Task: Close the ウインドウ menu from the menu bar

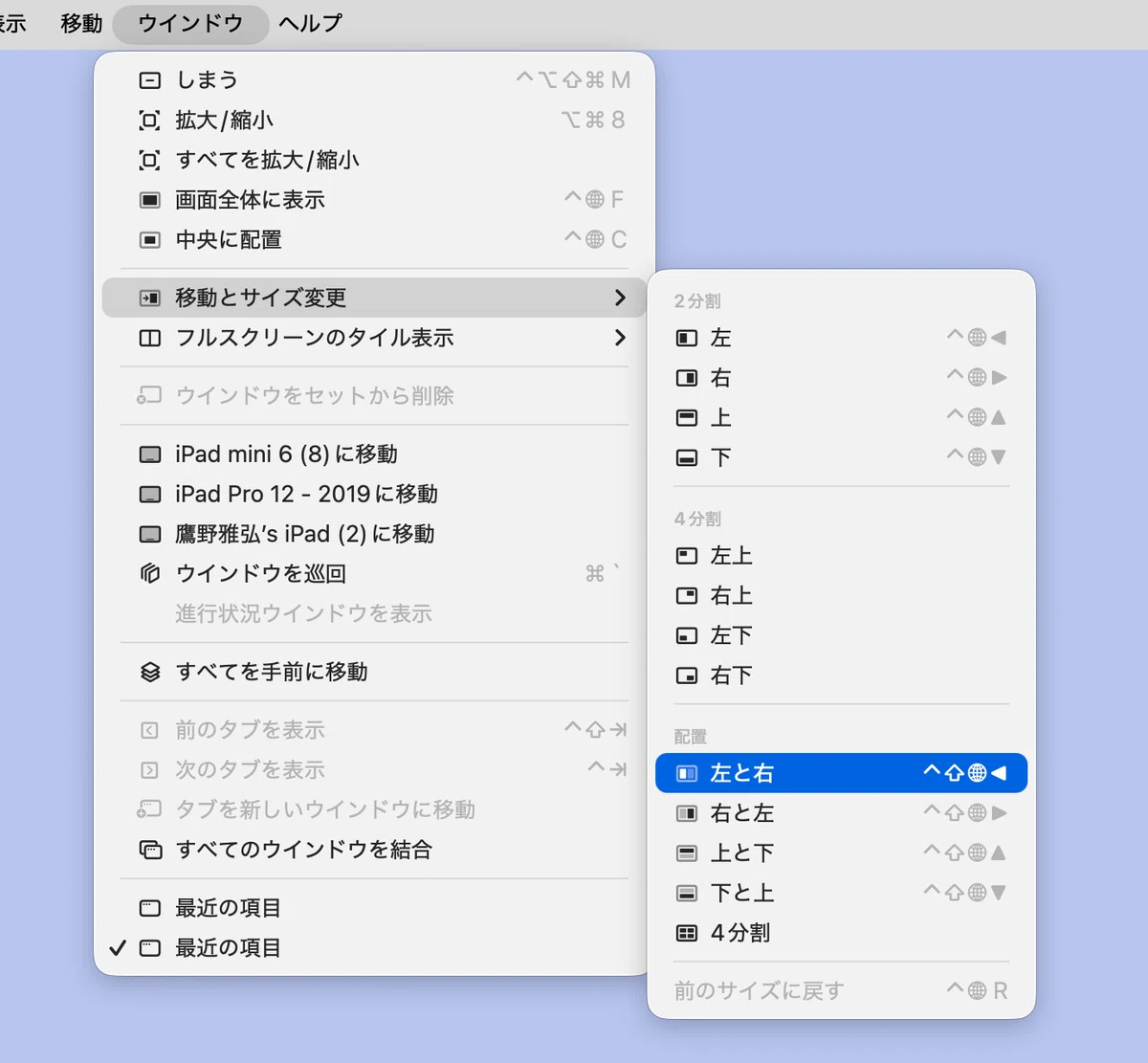Action: point(190,23)
